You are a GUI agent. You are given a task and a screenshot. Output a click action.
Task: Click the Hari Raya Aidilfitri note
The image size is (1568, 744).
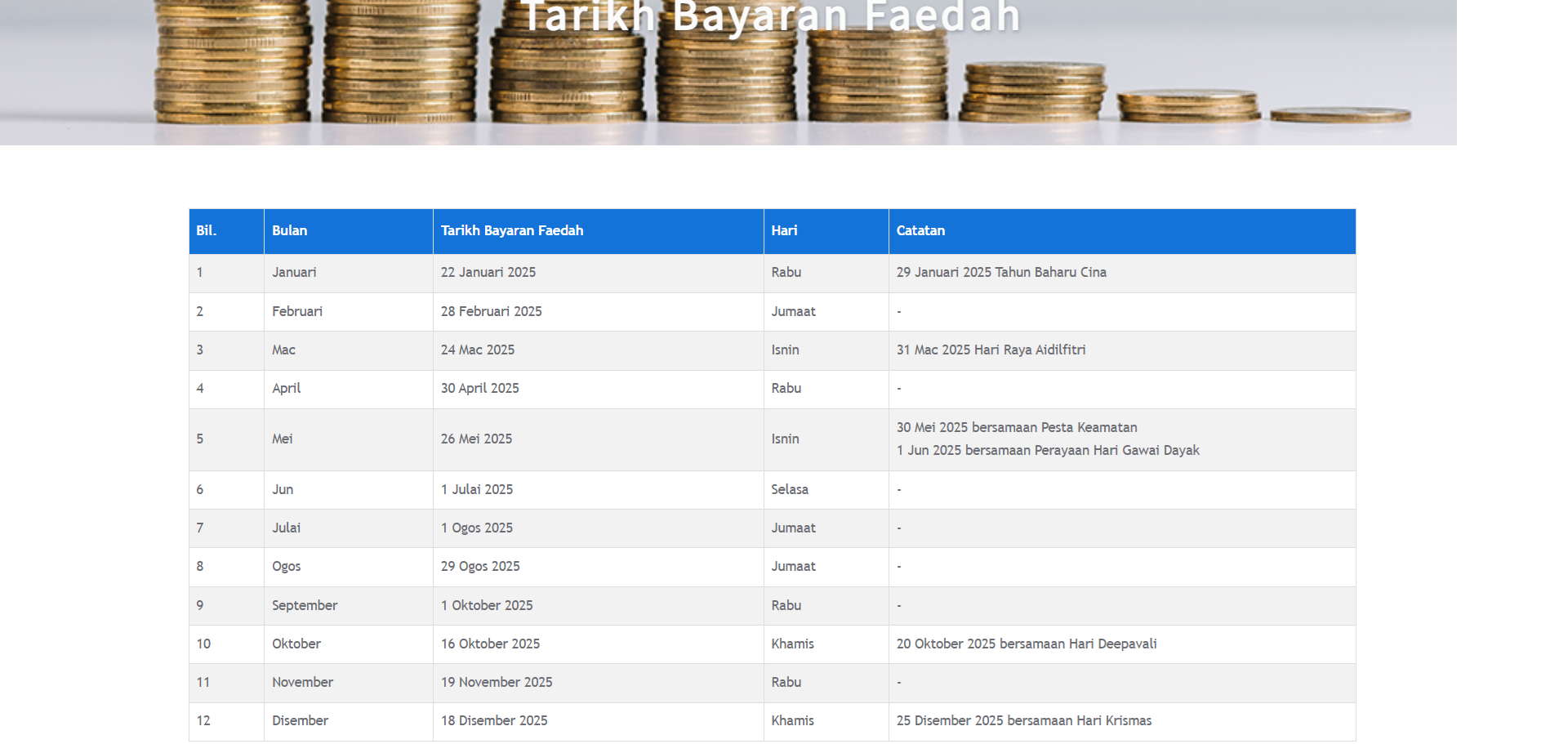pyautogui.click(x=991, y=350)
